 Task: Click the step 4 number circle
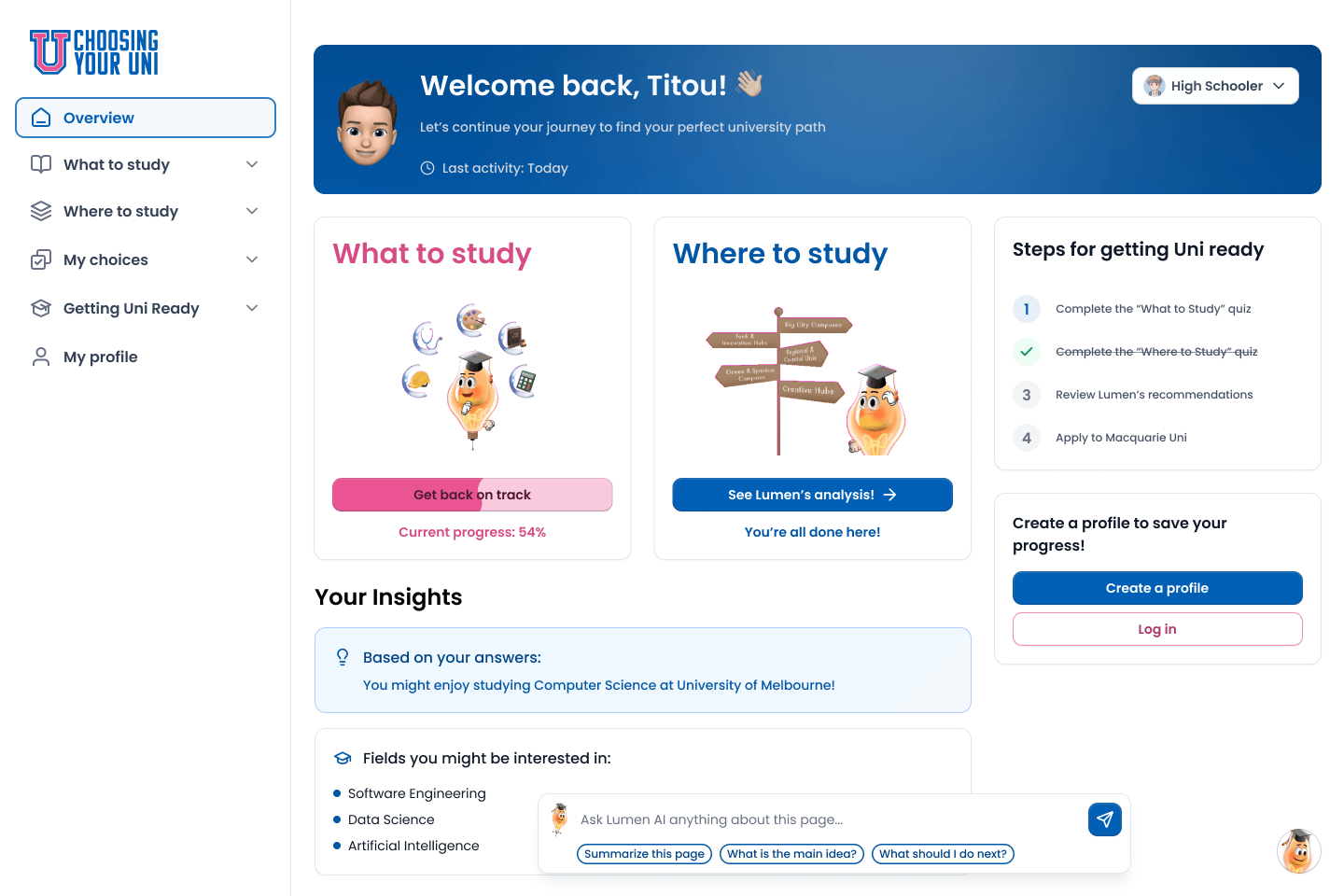[x=1027, y=438]
